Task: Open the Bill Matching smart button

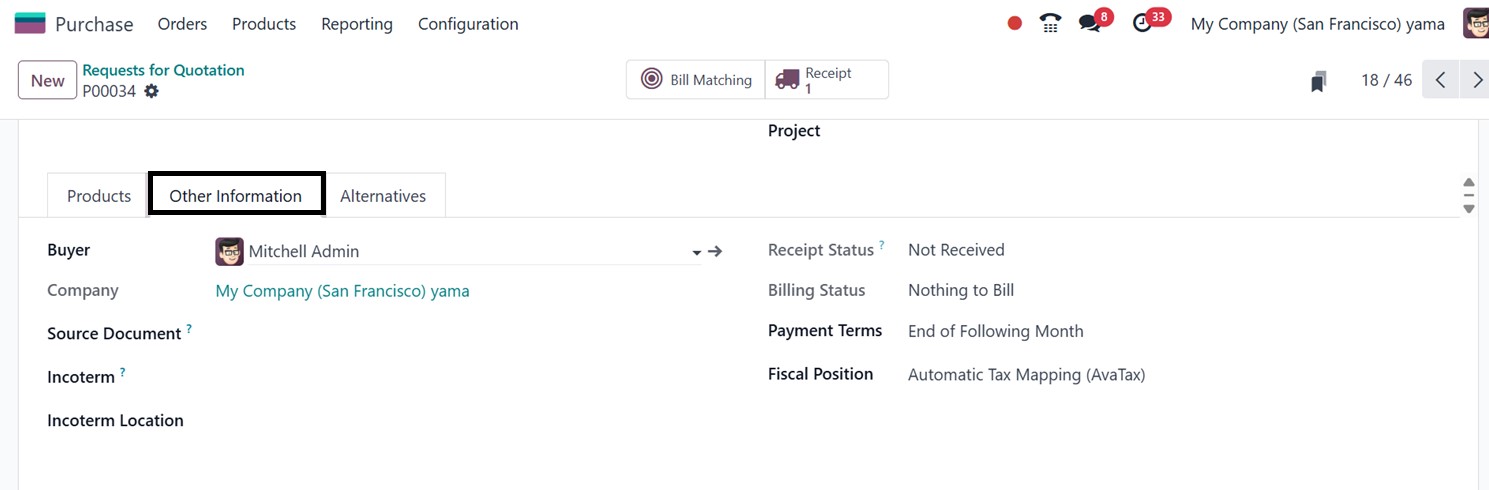Action: point(697,80)
